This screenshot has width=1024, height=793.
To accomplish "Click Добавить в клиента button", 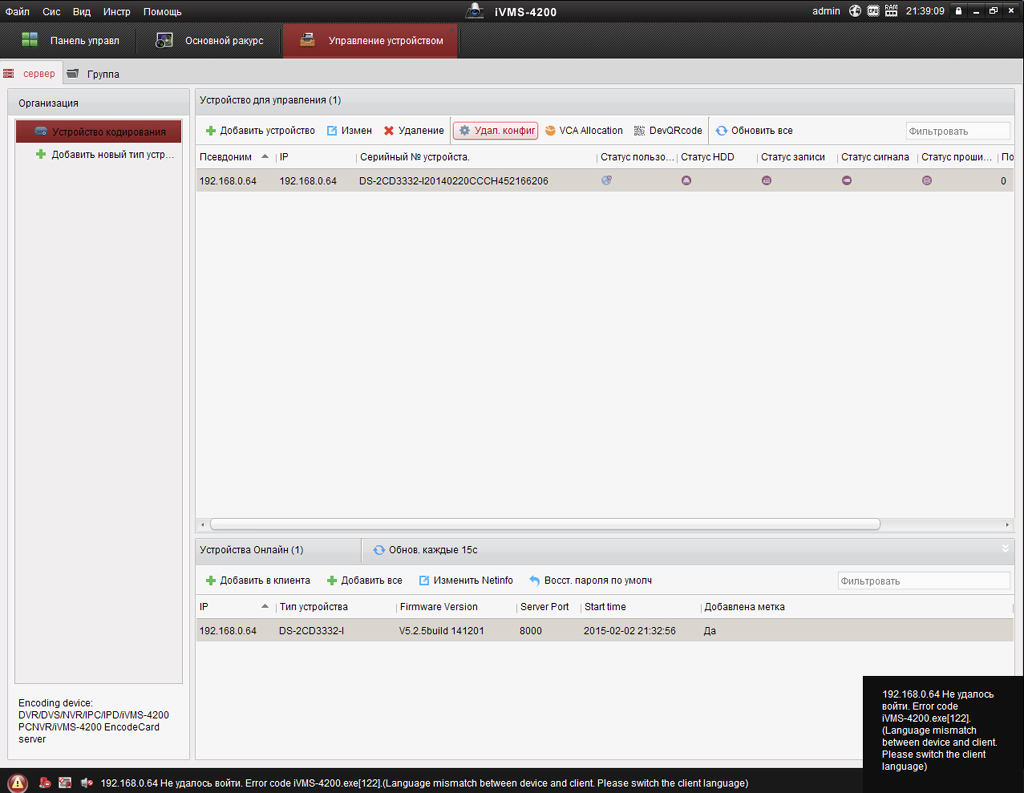I will pyautogui.click(x=258, y=580).
